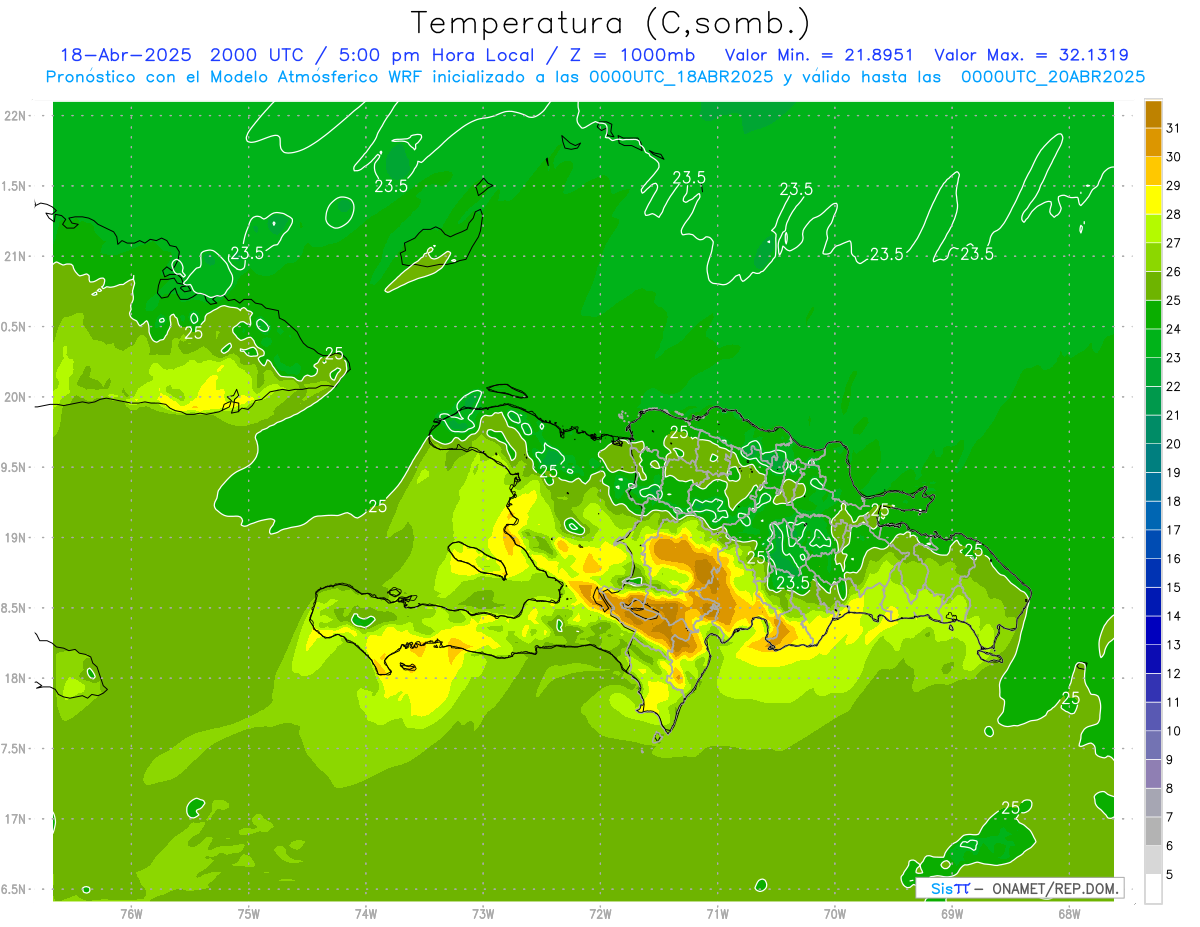Click the "Valor Max. = 32.1319" readout
Image resolution: width=1200 pixels, height=927 pixels.
[x=1032, y=55]
